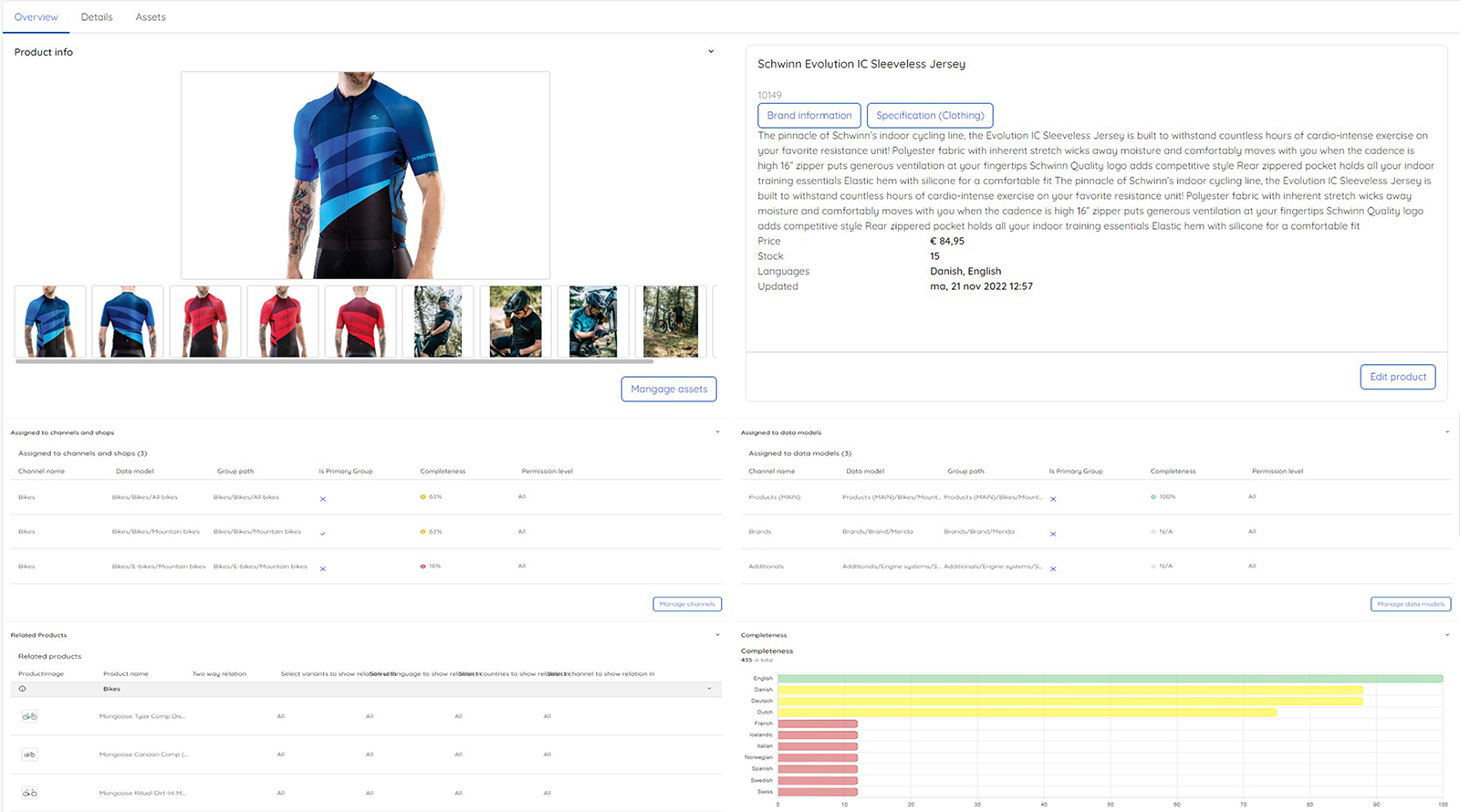1460x812 pixels.
Task: Click the red Swiss completeness bar
Action: pos(818,791)
